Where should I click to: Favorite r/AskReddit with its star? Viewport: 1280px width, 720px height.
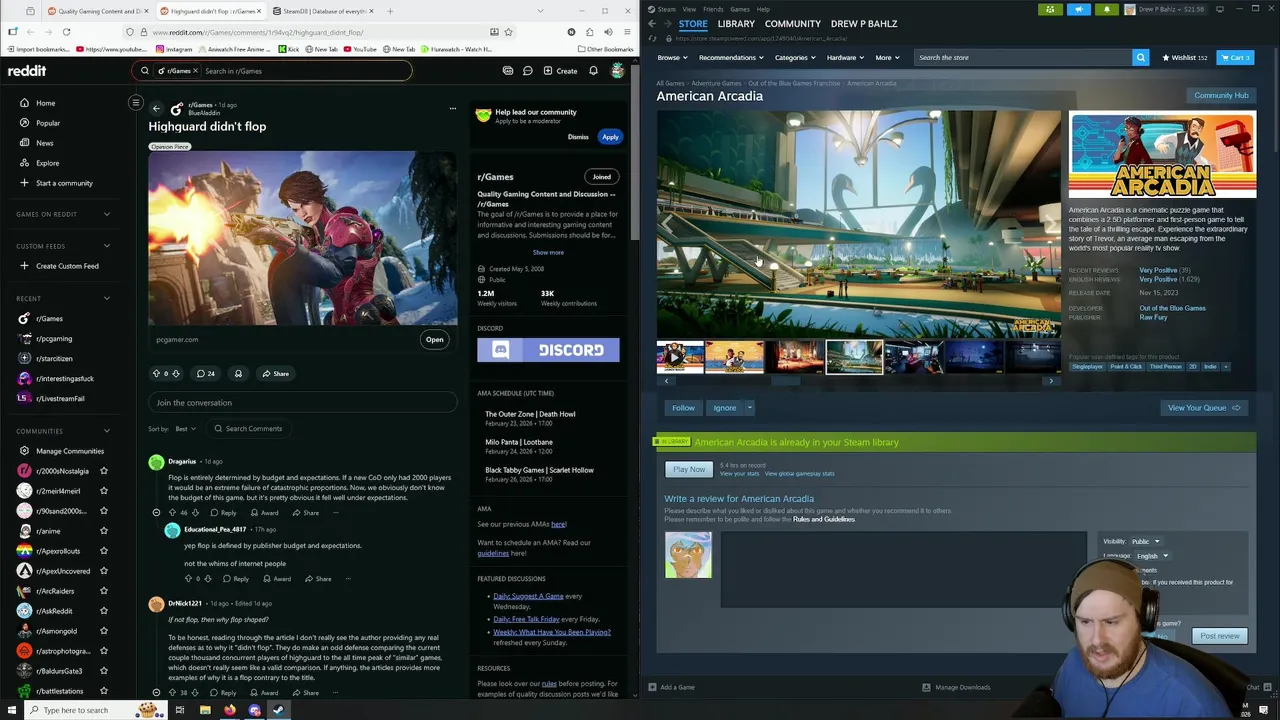(x=103, y=611)
